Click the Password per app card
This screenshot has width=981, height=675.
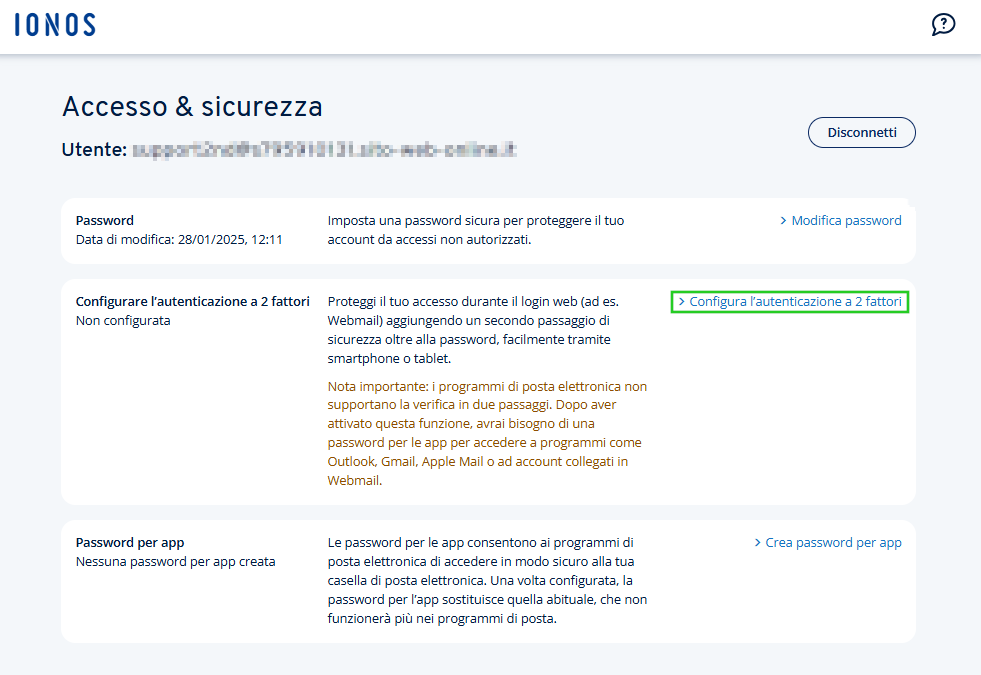[x=490, y=581]
